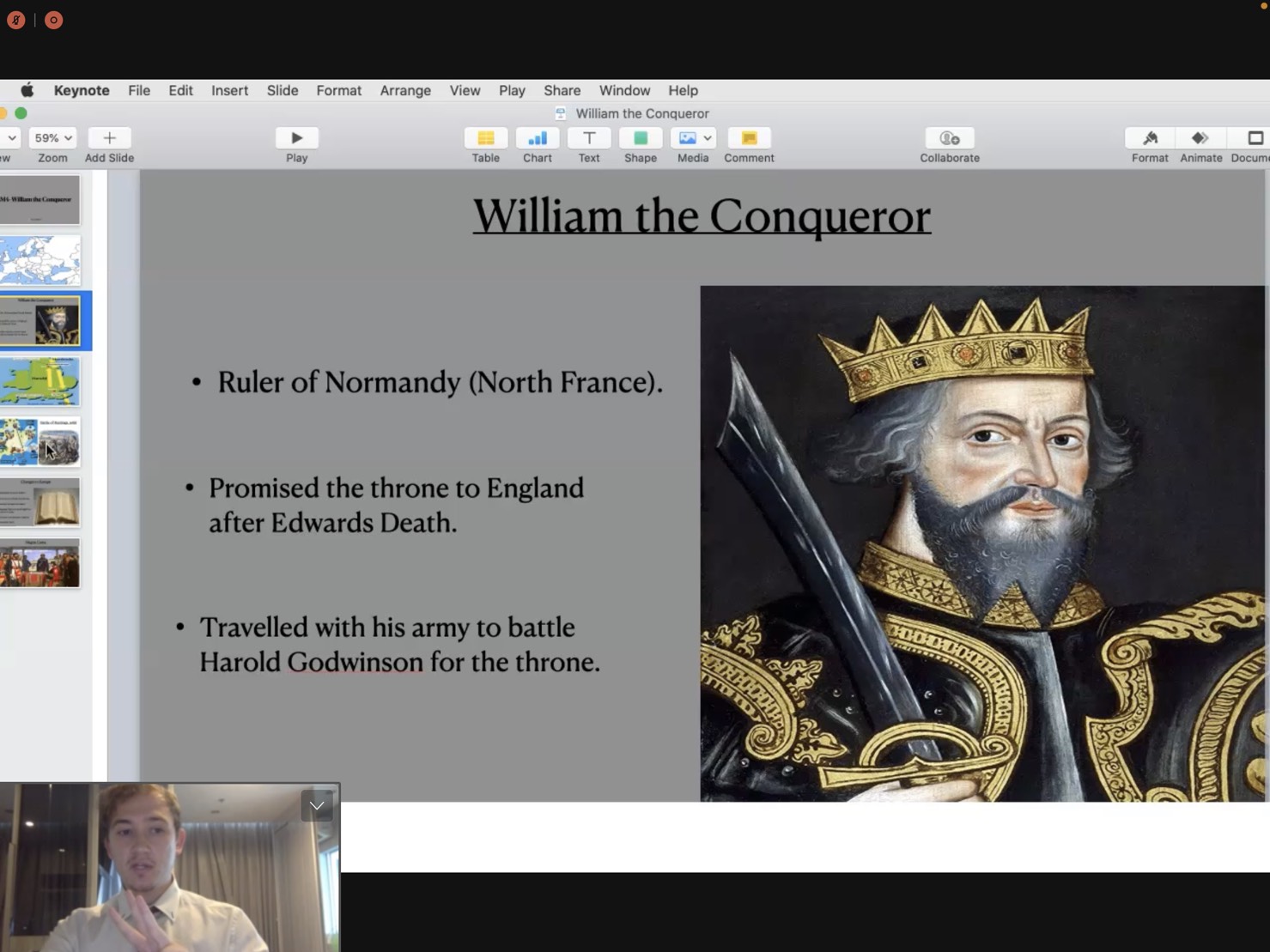Viewport: 1270px width, 952px height.
Task: Open the Animate inspector diamond icon
Action: pos(1200,138)
